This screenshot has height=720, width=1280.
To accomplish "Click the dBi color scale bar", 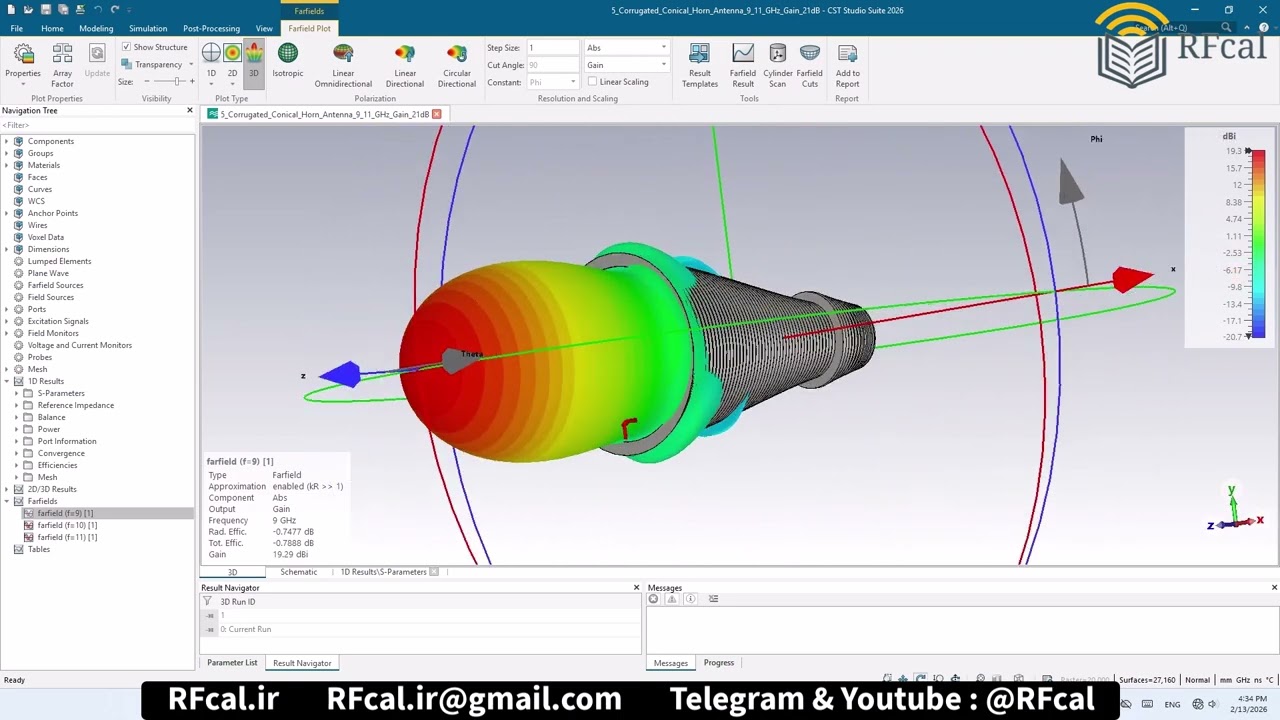I will 1257,244.
